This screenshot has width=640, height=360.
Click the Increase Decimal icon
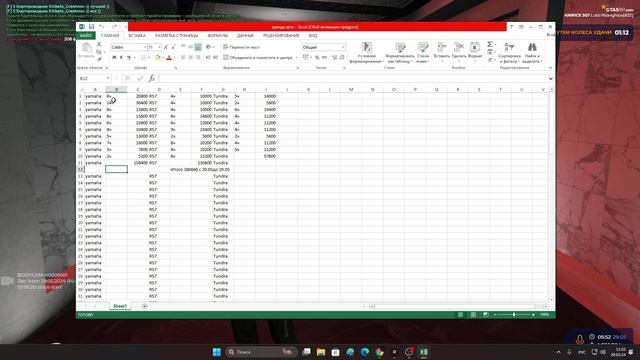tap(334, 58)
